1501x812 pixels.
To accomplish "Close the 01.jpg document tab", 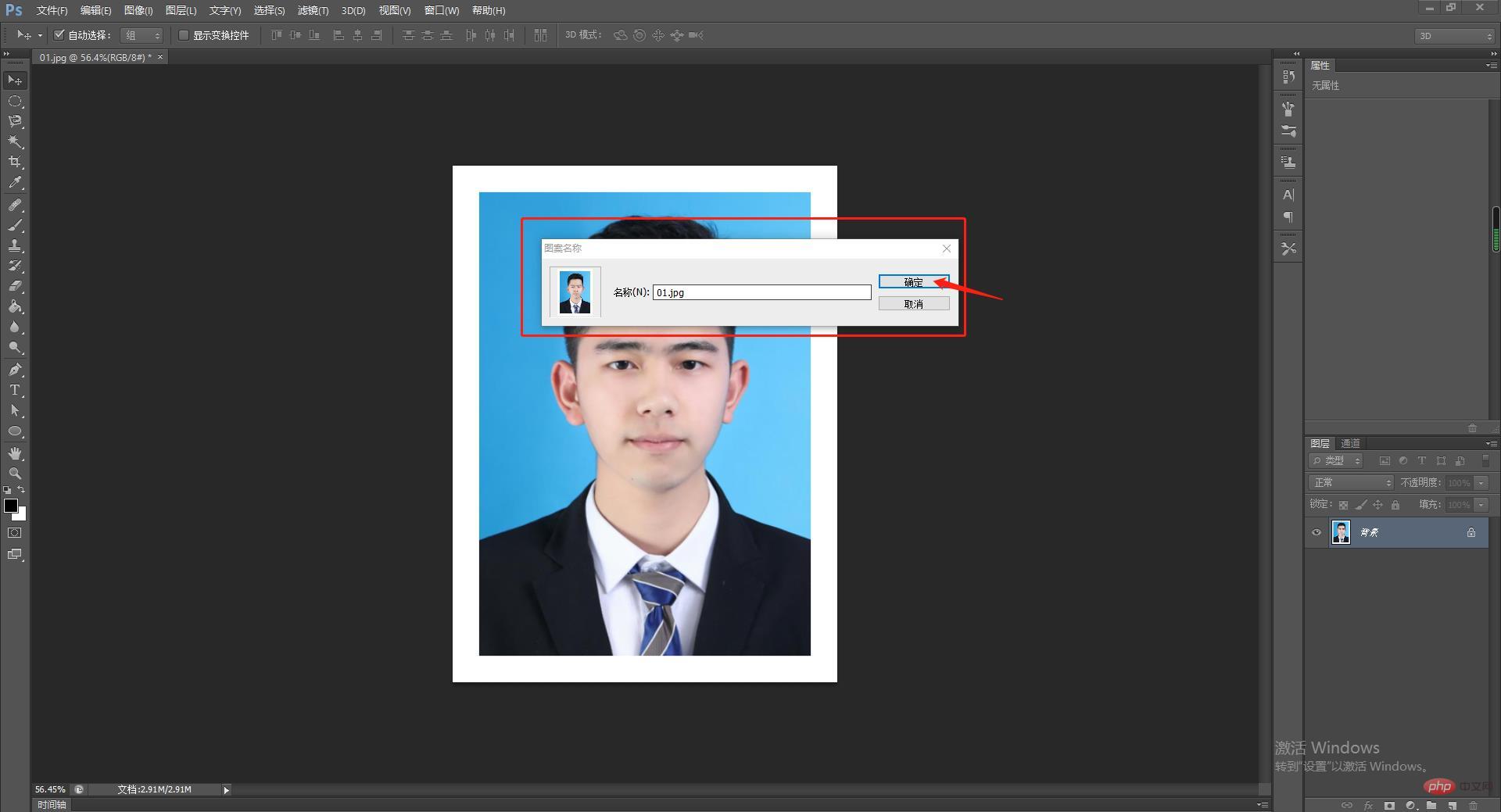I will coord(160,57).
